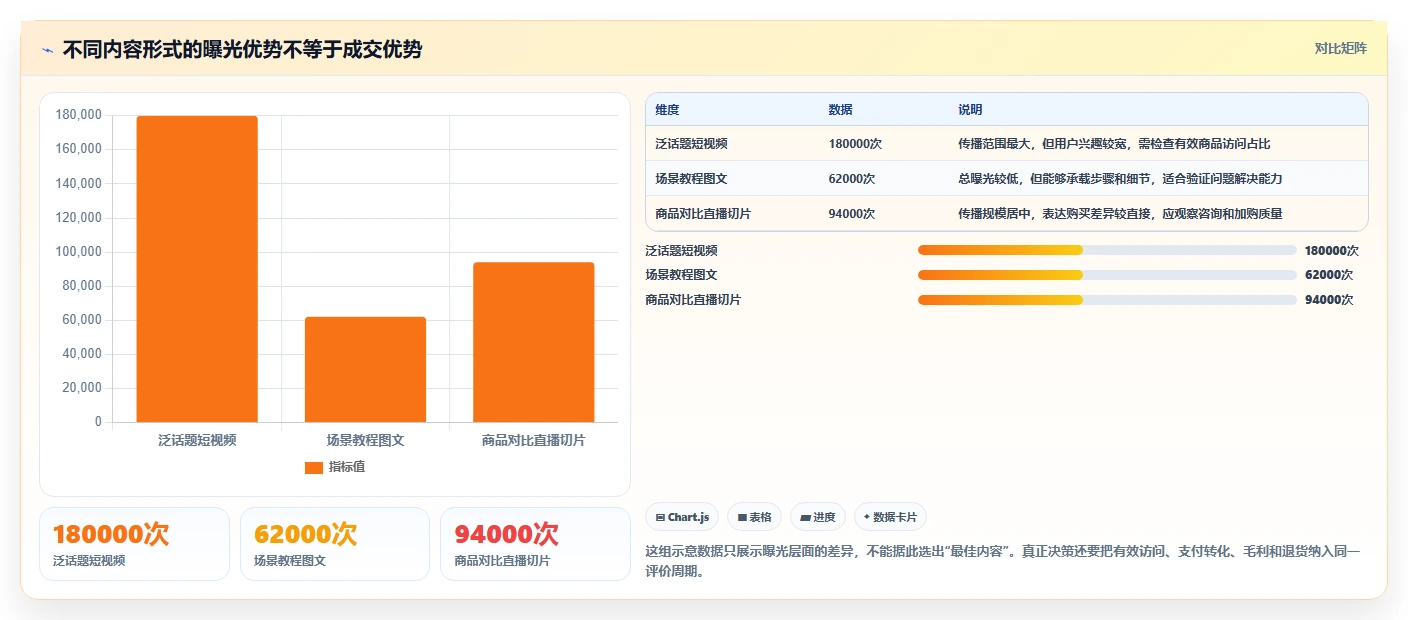1408x620 pixels.
Task: Click the 20,000 y-axis tick label
Action: coord(83,388)
